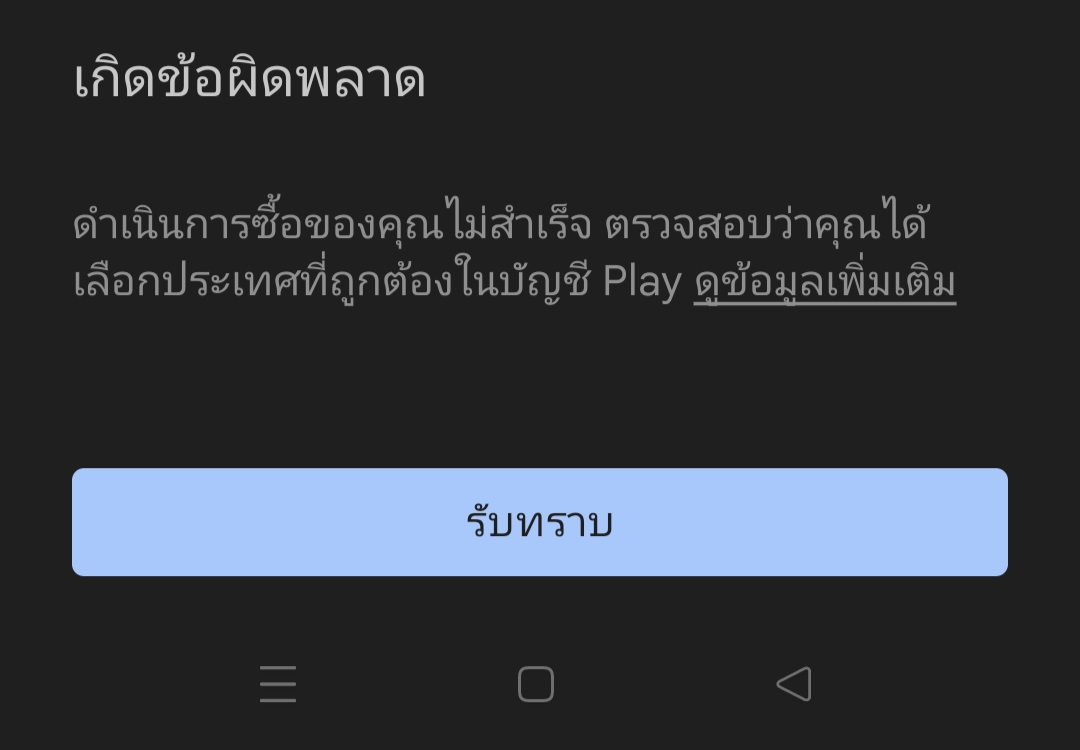Tap the system back button
The image size is (1080, 750).
tap(794, 684)
